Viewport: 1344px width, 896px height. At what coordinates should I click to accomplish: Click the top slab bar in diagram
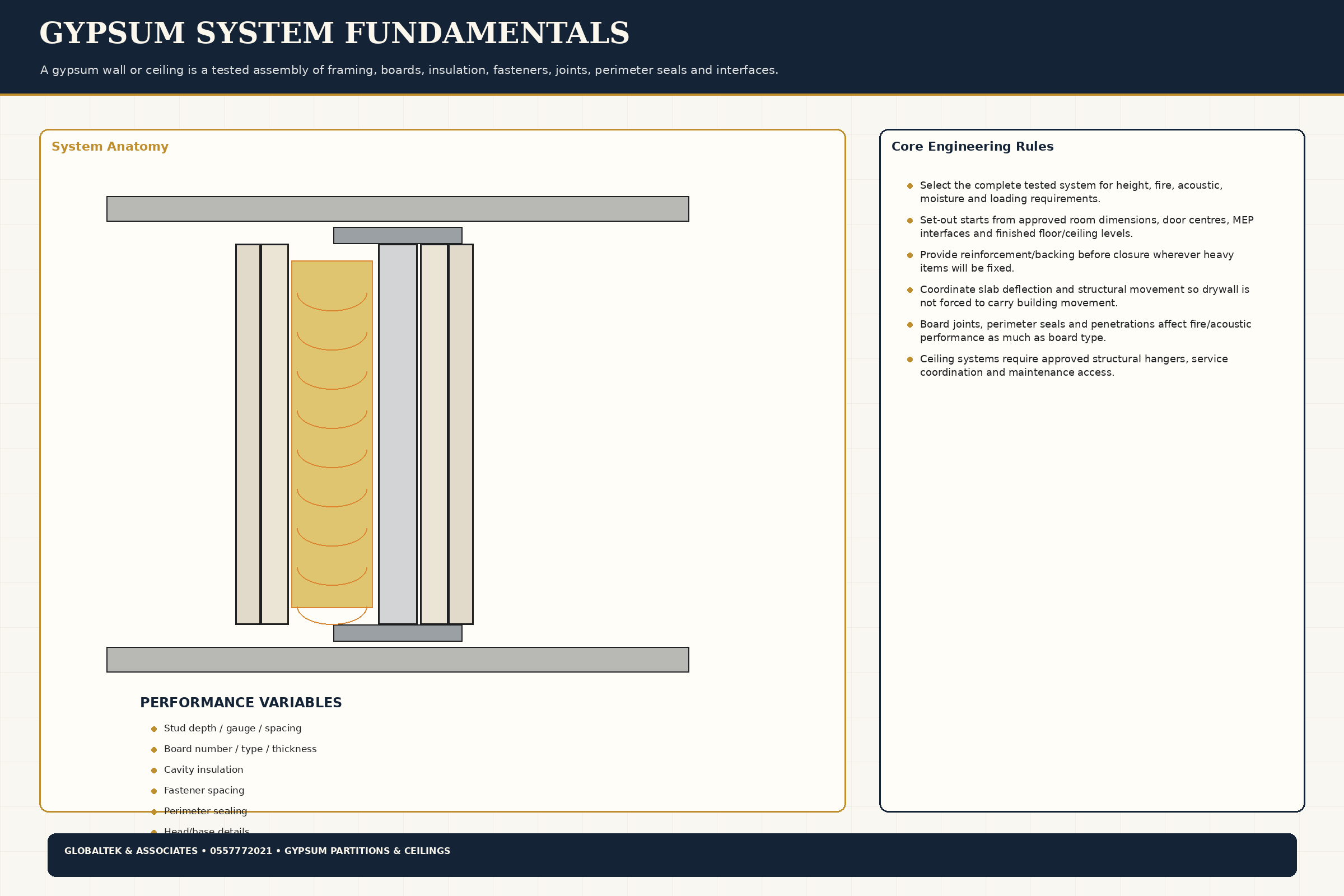[x=398, y=209]
